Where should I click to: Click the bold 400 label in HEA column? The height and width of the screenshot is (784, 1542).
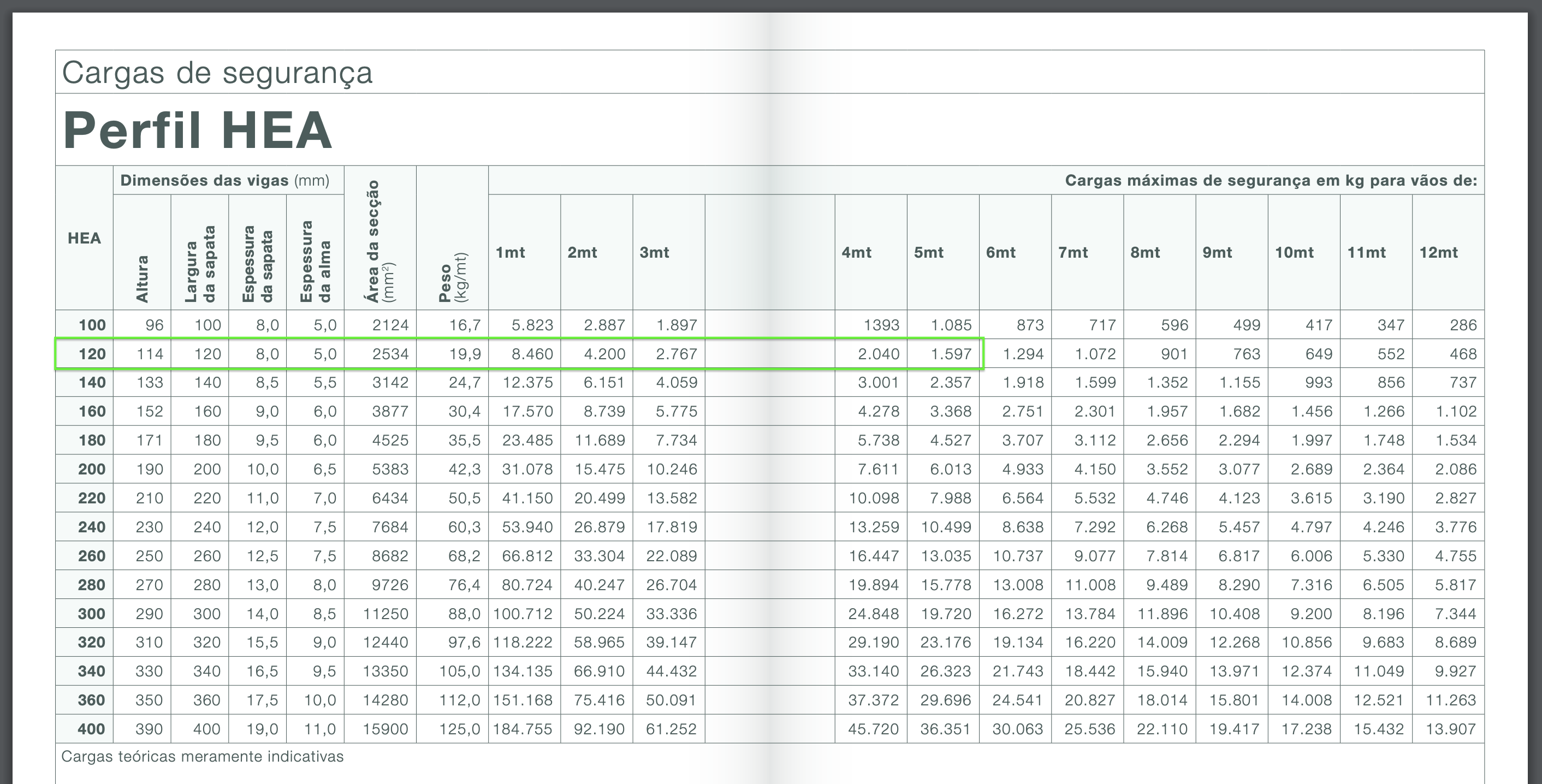[91, 729]
